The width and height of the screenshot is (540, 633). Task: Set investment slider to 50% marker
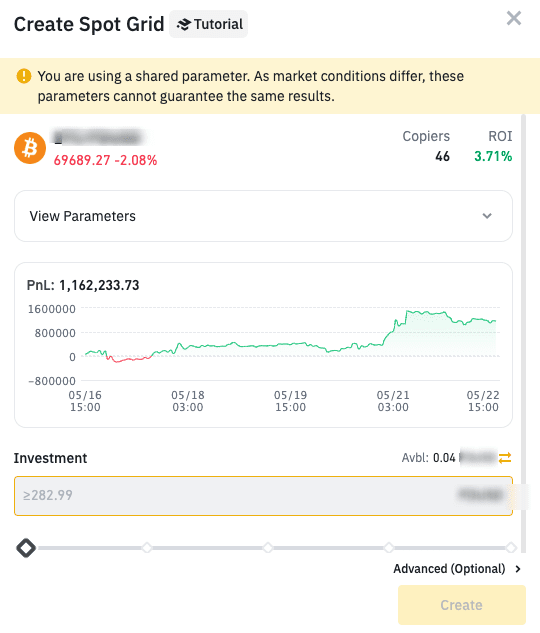pos(268,548)
